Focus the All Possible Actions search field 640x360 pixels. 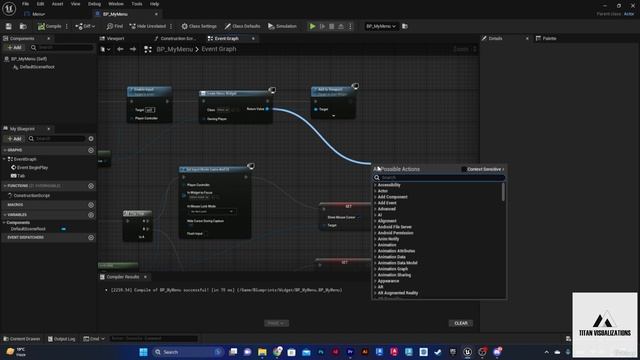pos(439,178)
